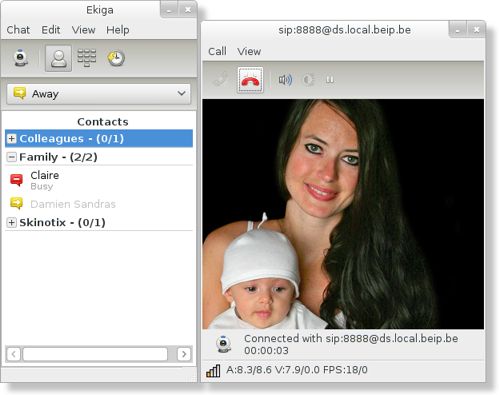The height and width of the screenshot is (395, 499).
Task: Close the Ekiga main window
Action: coord(188,10)
